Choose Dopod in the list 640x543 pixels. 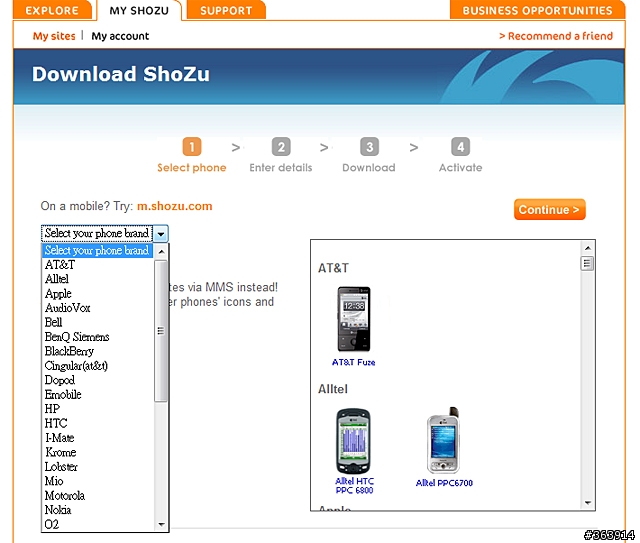click(97, 380)
